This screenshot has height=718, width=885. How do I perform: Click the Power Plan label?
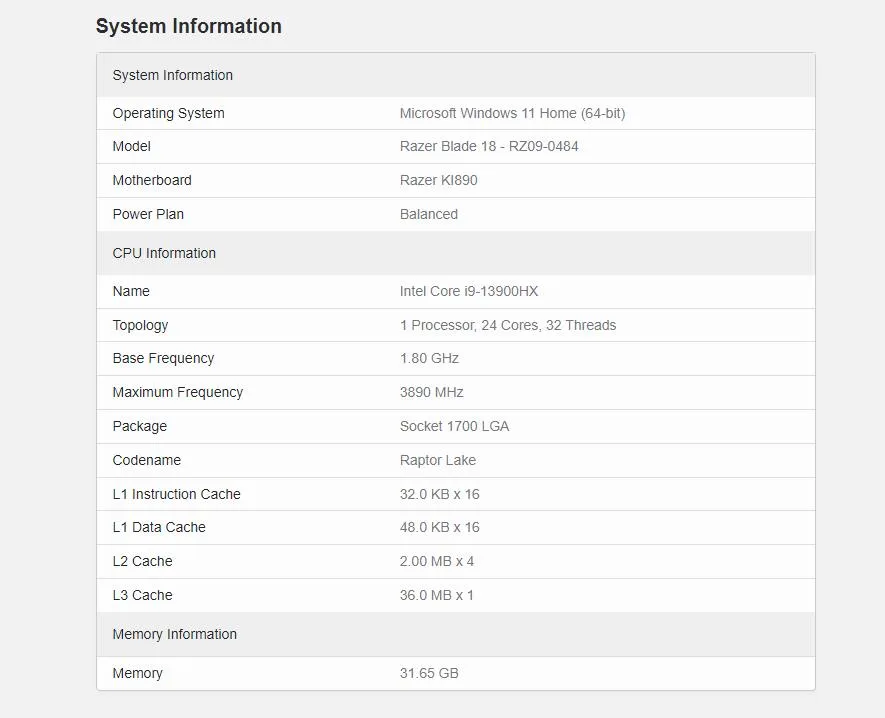click(148, 214)
